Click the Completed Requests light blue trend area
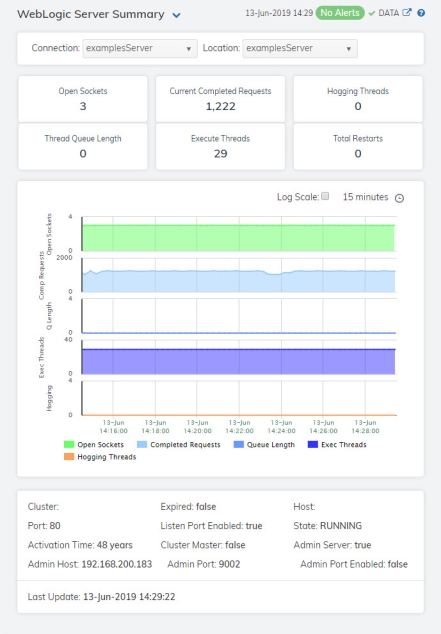Screen dimensions: 441x634 [x=238, y=282]
